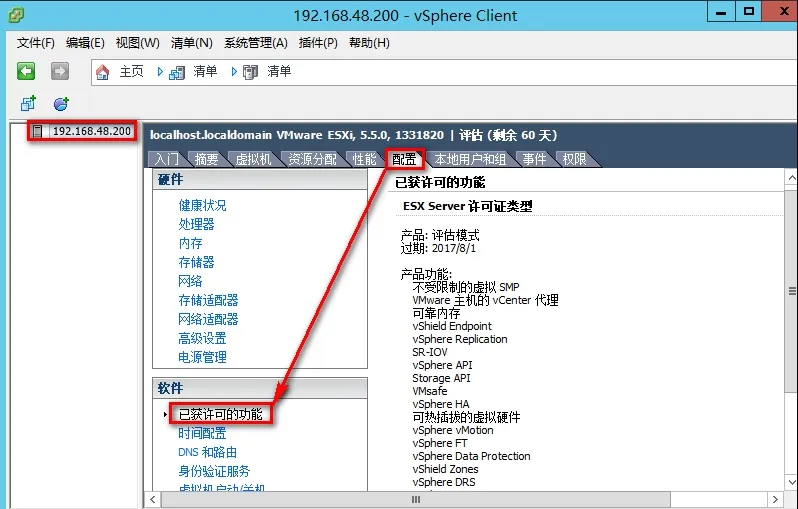The height and width of the screenshot is (509, 798).
Task: Open the 高级设置 hardware link
Action: (202, 338)
